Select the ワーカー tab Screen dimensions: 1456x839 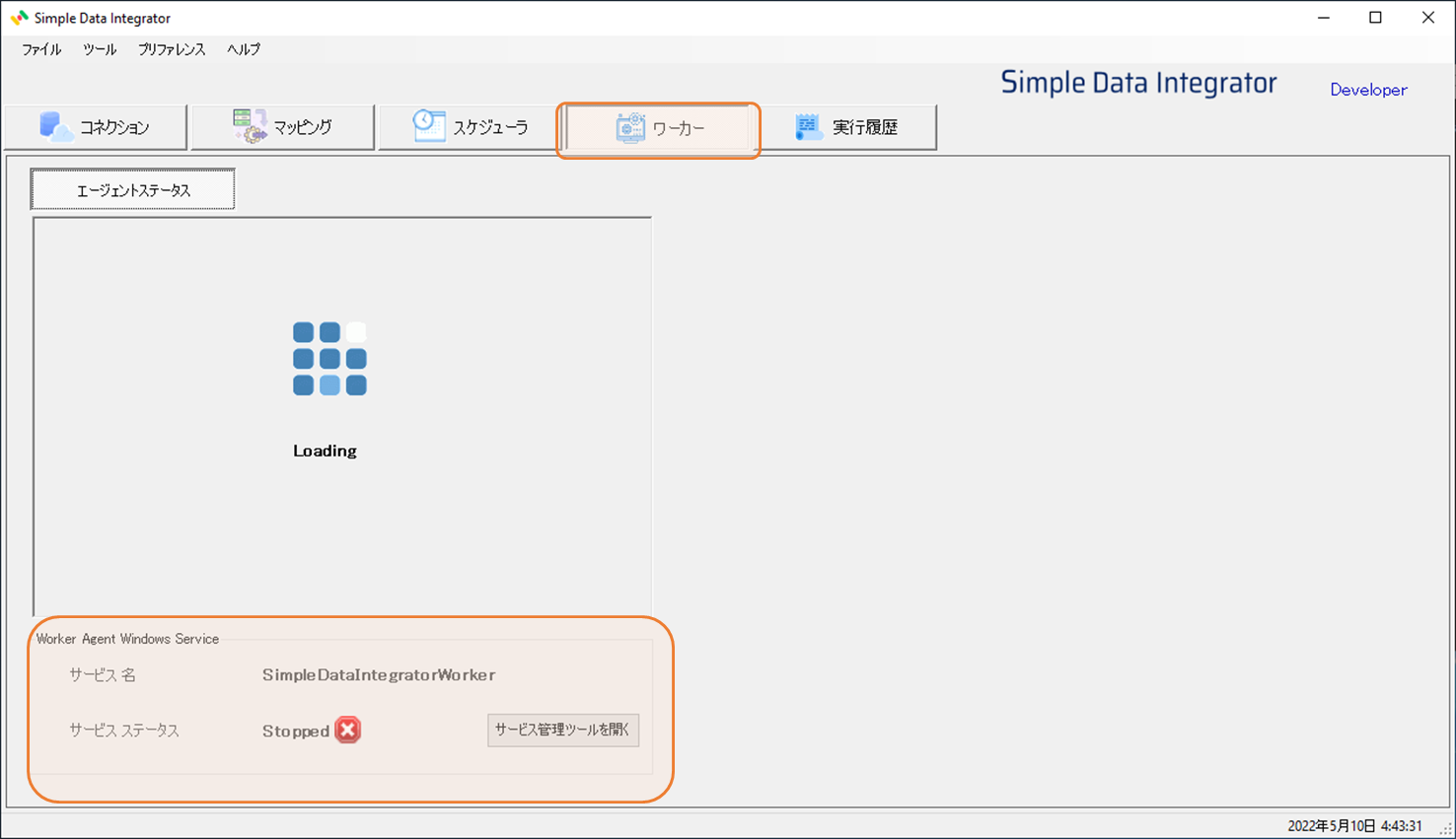[659, 128]
